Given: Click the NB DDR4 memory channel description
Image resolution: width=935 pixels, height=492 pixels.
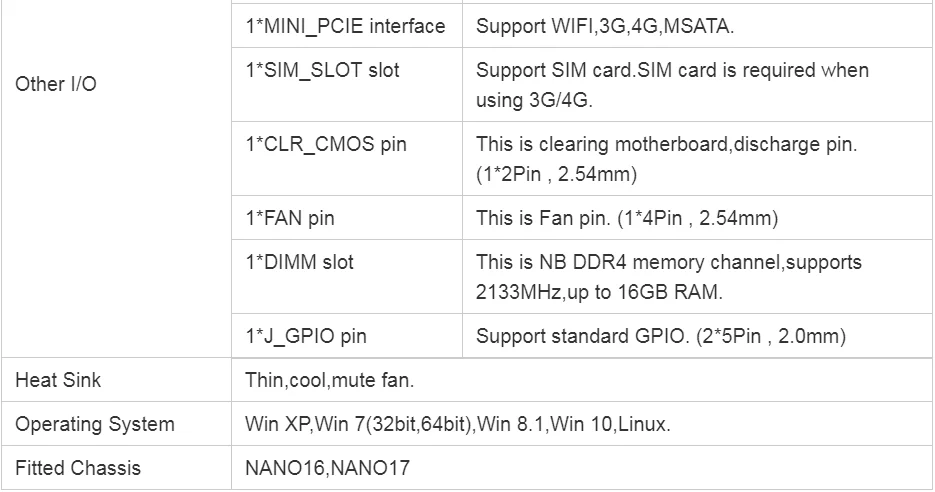Looking at the screenshot, I should (668, 277).
